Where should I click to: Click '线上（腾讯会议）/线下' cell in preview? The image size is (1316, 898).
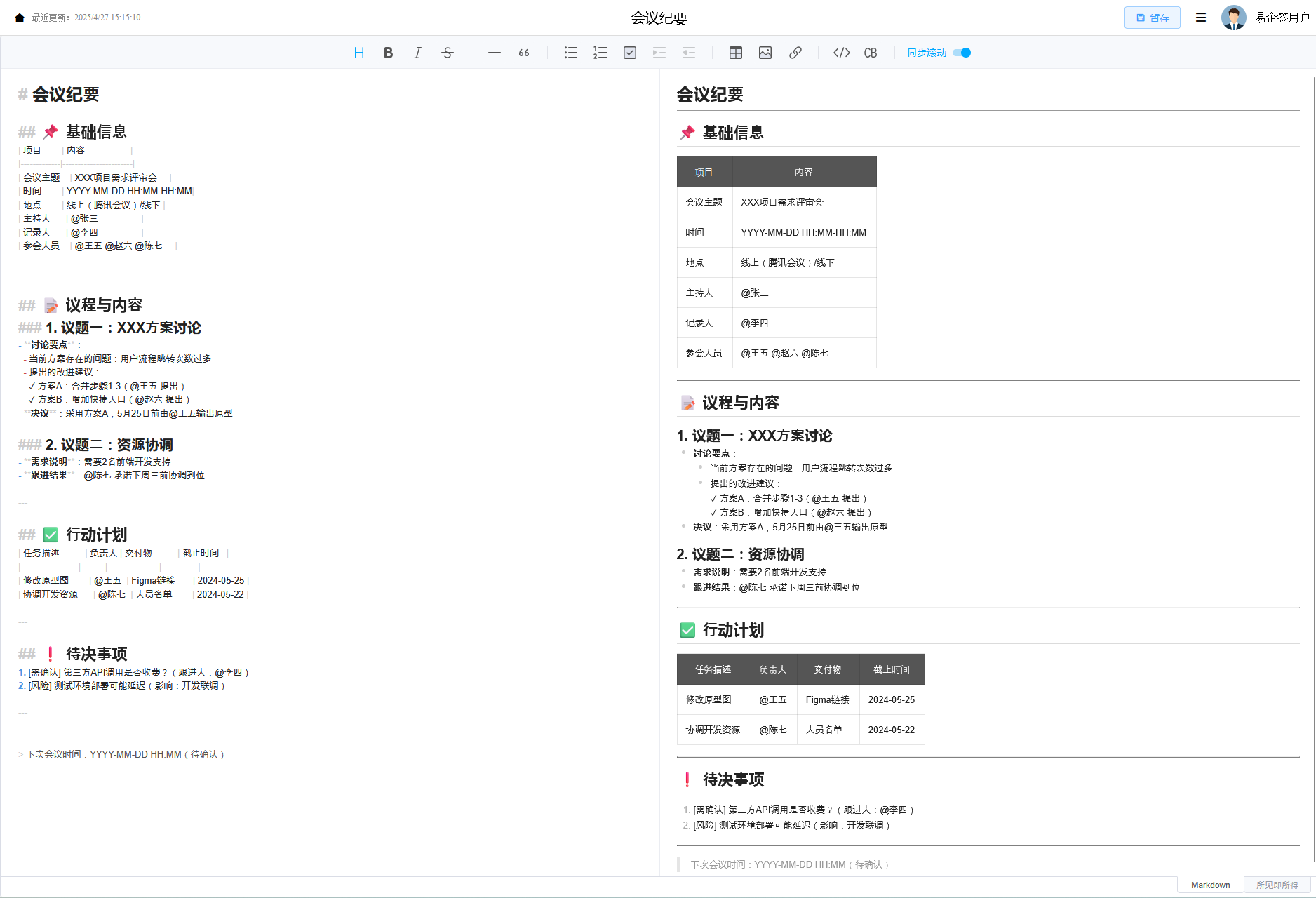pos(804,262)
